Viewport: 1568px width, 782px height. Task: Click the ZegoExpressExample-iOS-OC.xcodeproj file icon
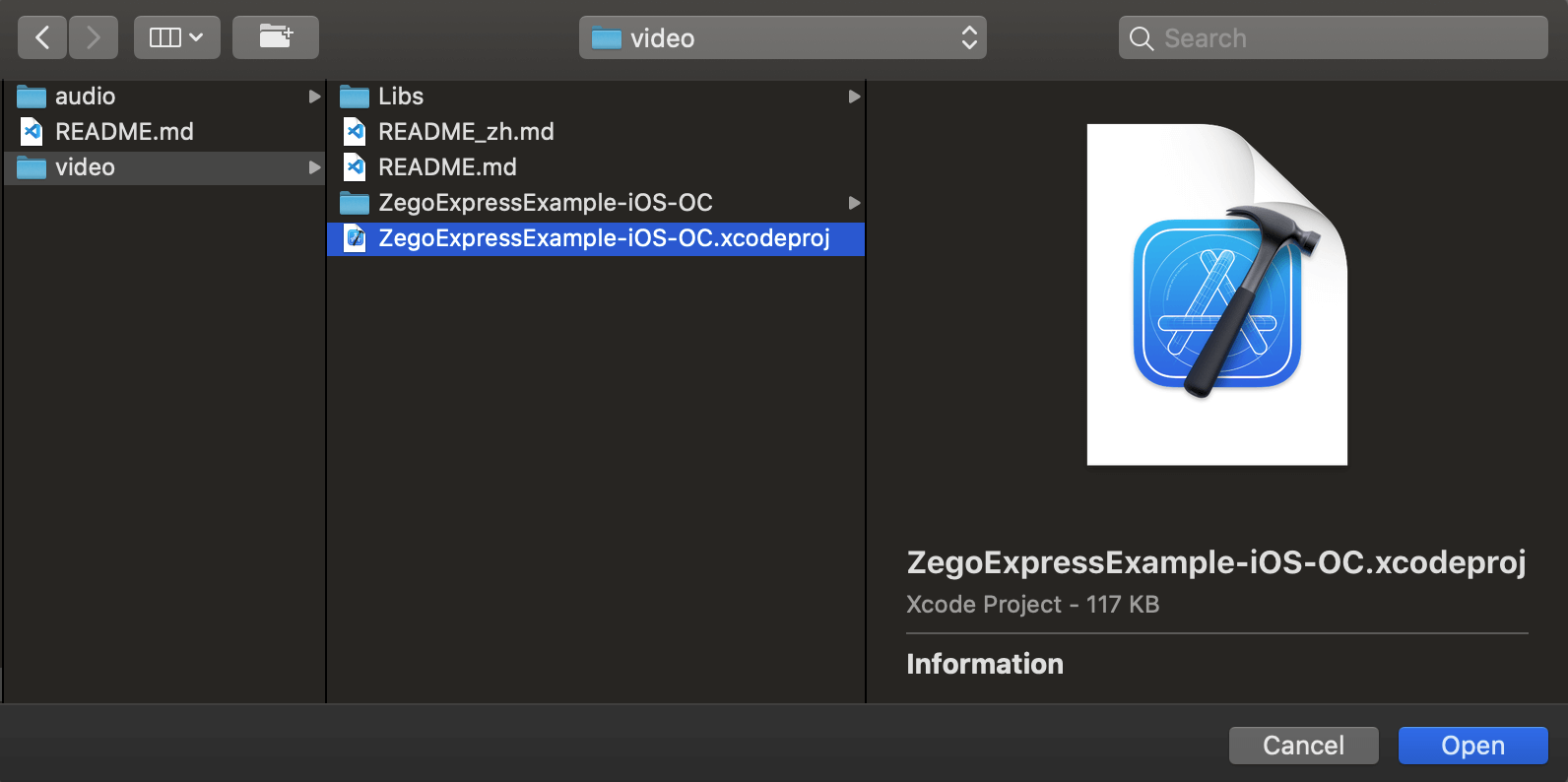click(x=355, y=238)
